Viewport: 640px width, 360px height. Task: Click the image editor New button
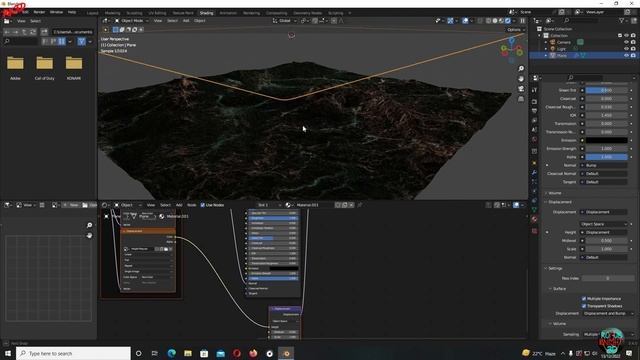[x=71, y=205]
